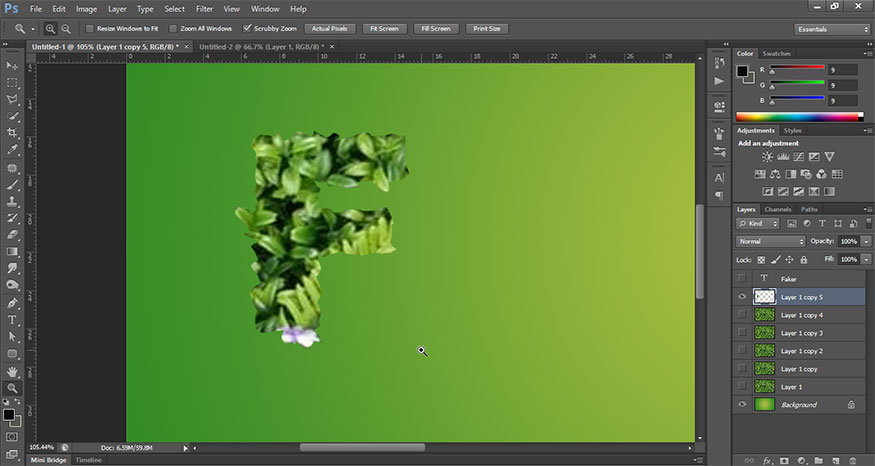Open the Image menu
Image resolution: width=875 pixels, height=466 pixels.
point(86,9)
